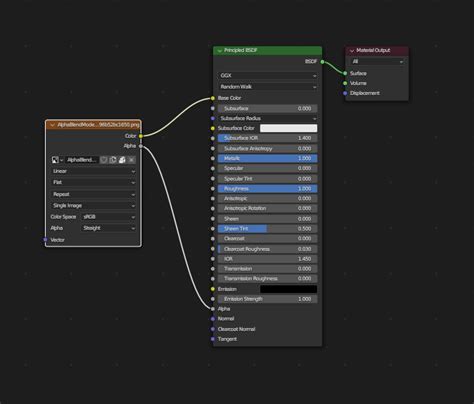
Task: Click the Specular Tint value field
Action: click(x=268, y=179)
